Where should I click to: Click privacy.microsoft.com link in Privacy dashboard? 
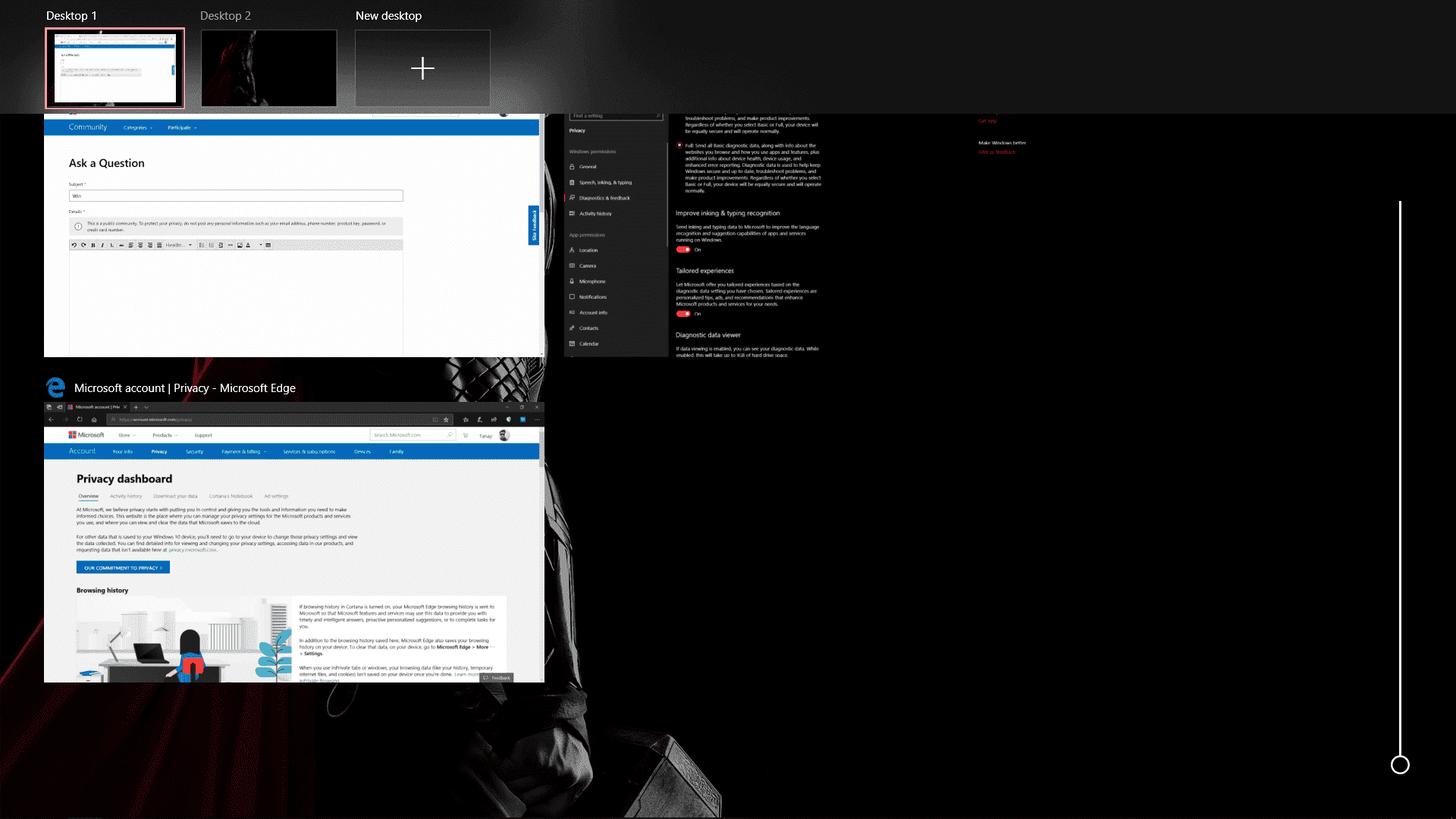click(193, 550)
